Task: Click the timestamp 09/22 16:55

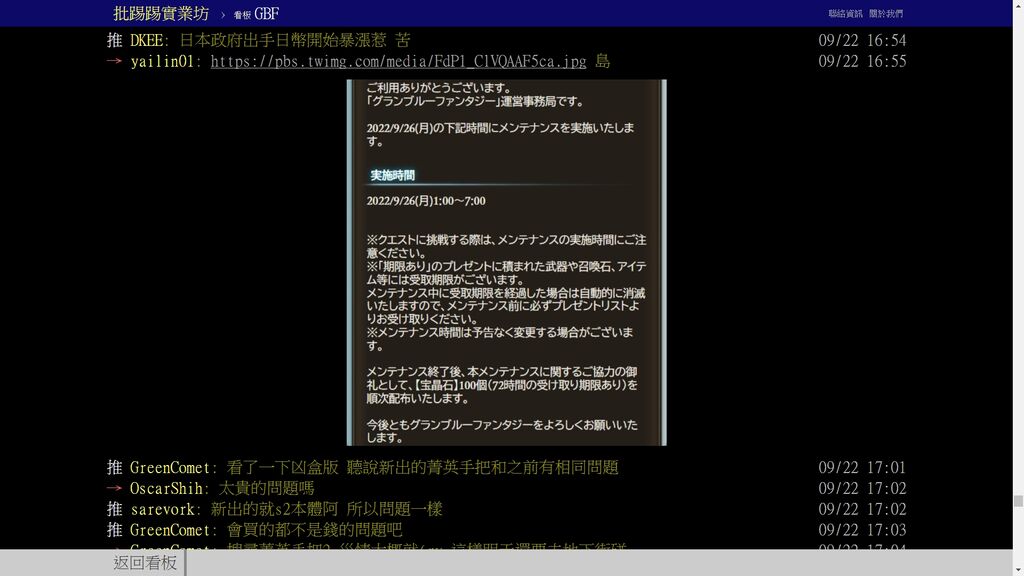Action: [x=862, y=61]
